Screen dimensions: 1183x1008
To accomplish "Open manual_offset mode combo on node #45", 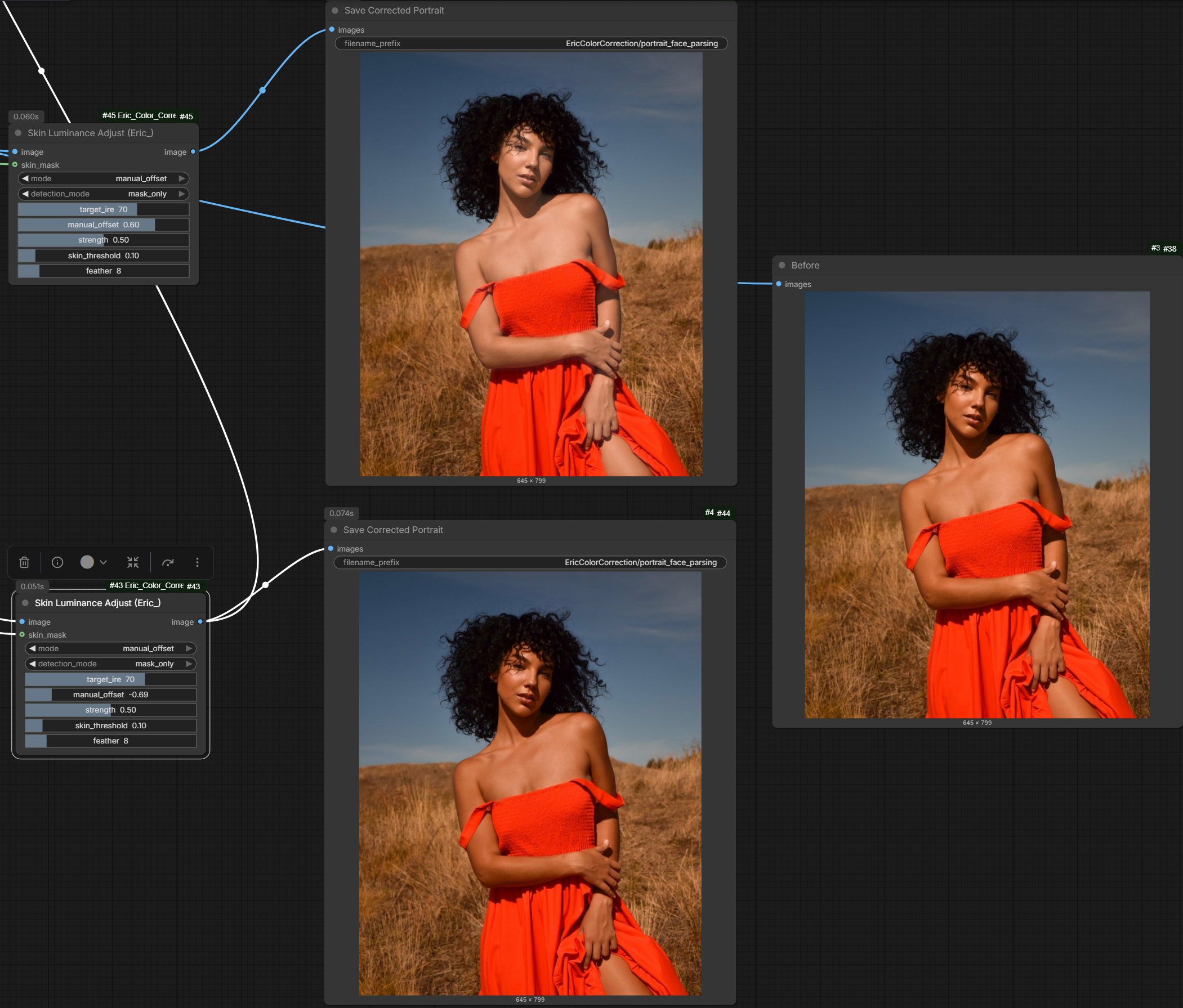I will click(104, 178).
